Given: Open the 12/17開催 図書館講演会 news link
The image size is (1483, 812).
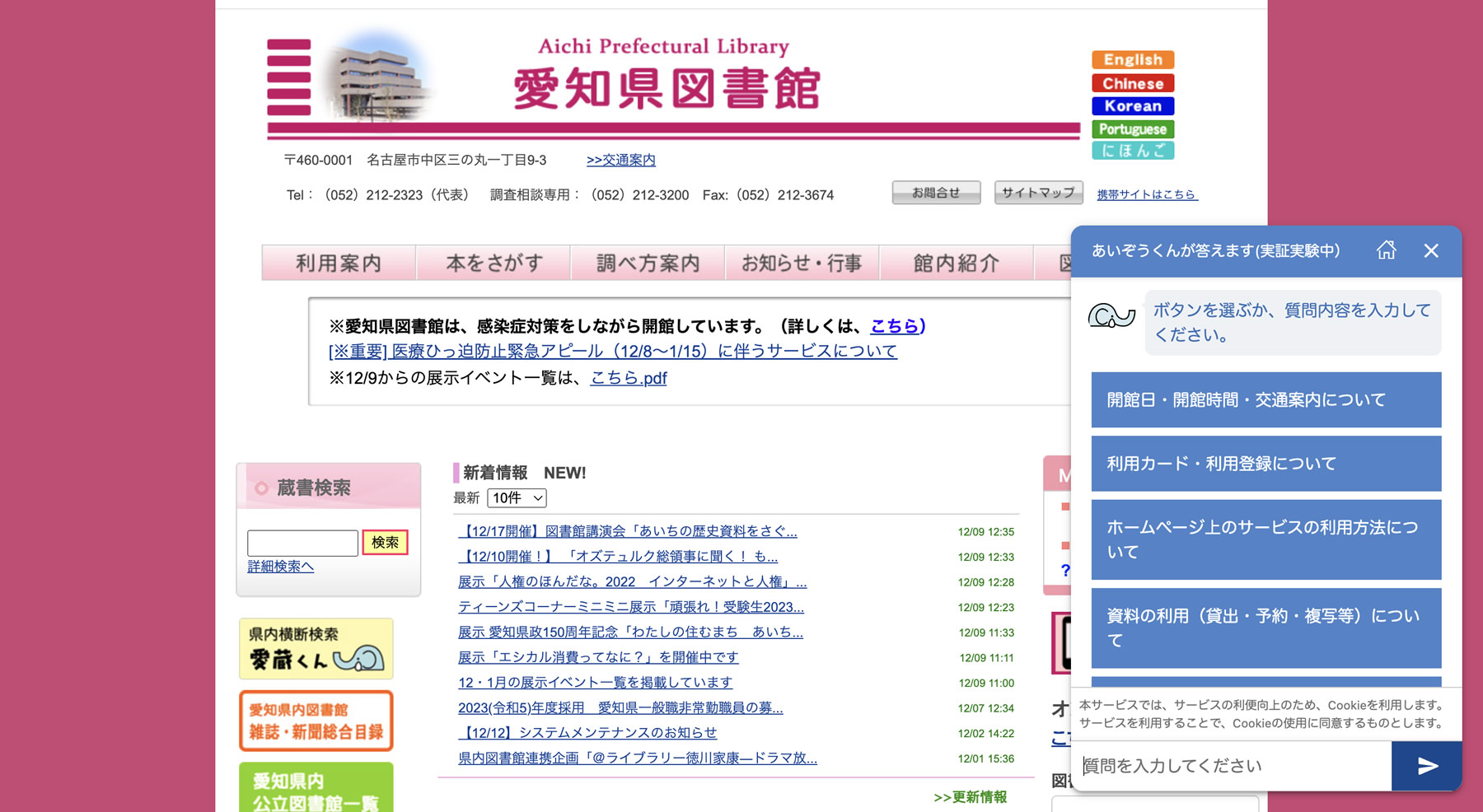Looking at the screenshot, I should tap(627, 532).
